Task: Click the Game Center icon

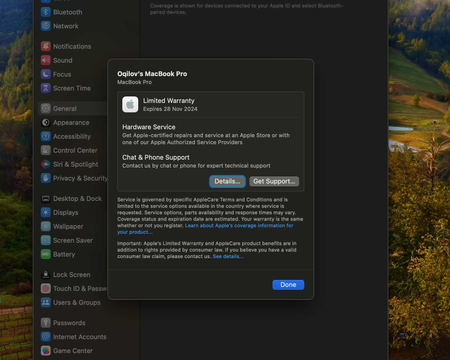Action: 46,351
